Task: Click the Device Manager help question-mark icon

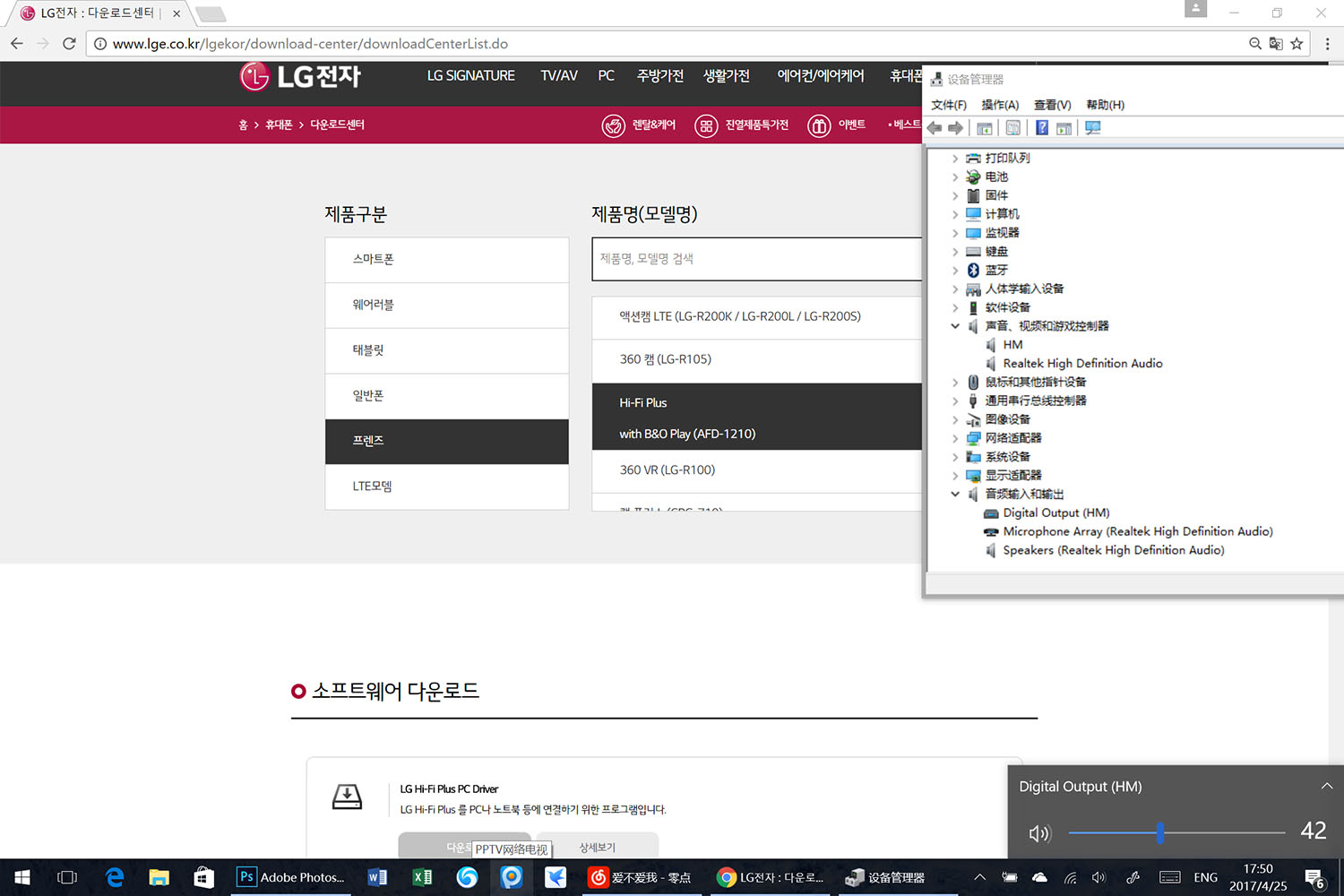Action: (x=1042, y=128)
